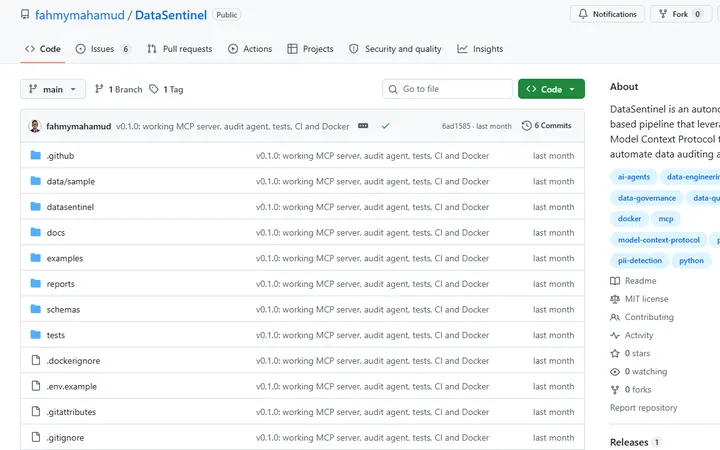The width and height of the screenshot is (720, 450).
Task: View the Security and quality tab
Action: pos(395,49)
